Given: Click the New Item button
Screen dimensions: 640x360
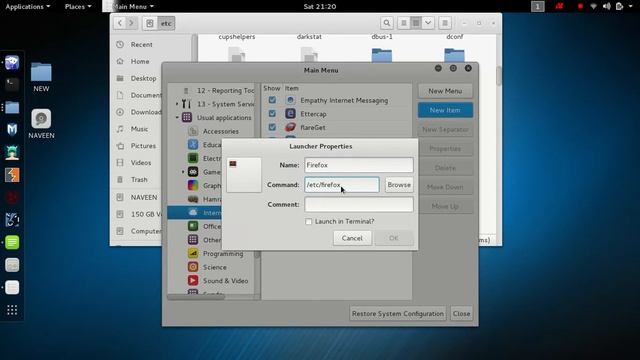Looking at the screenshot, I should click(445, 110).
